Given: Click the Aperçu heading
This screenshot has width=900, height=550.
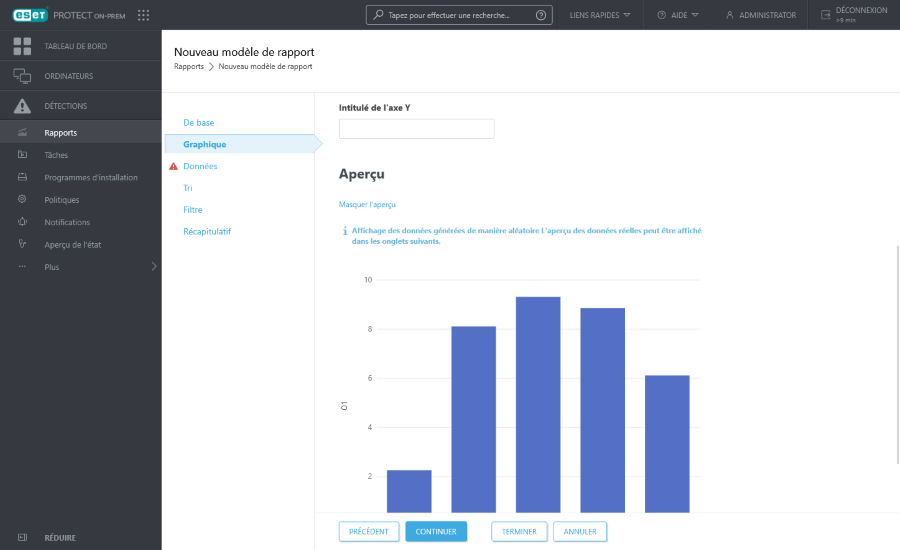Looking at the screenshot, I should [362, 174].
